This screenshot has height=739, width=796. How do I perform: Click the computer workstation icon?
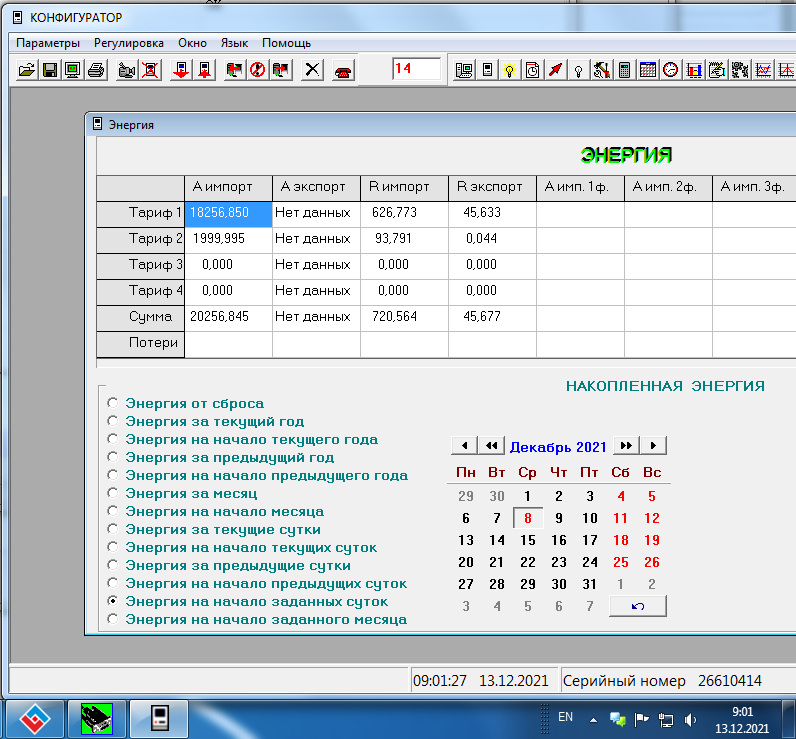(x=464, y=70)
